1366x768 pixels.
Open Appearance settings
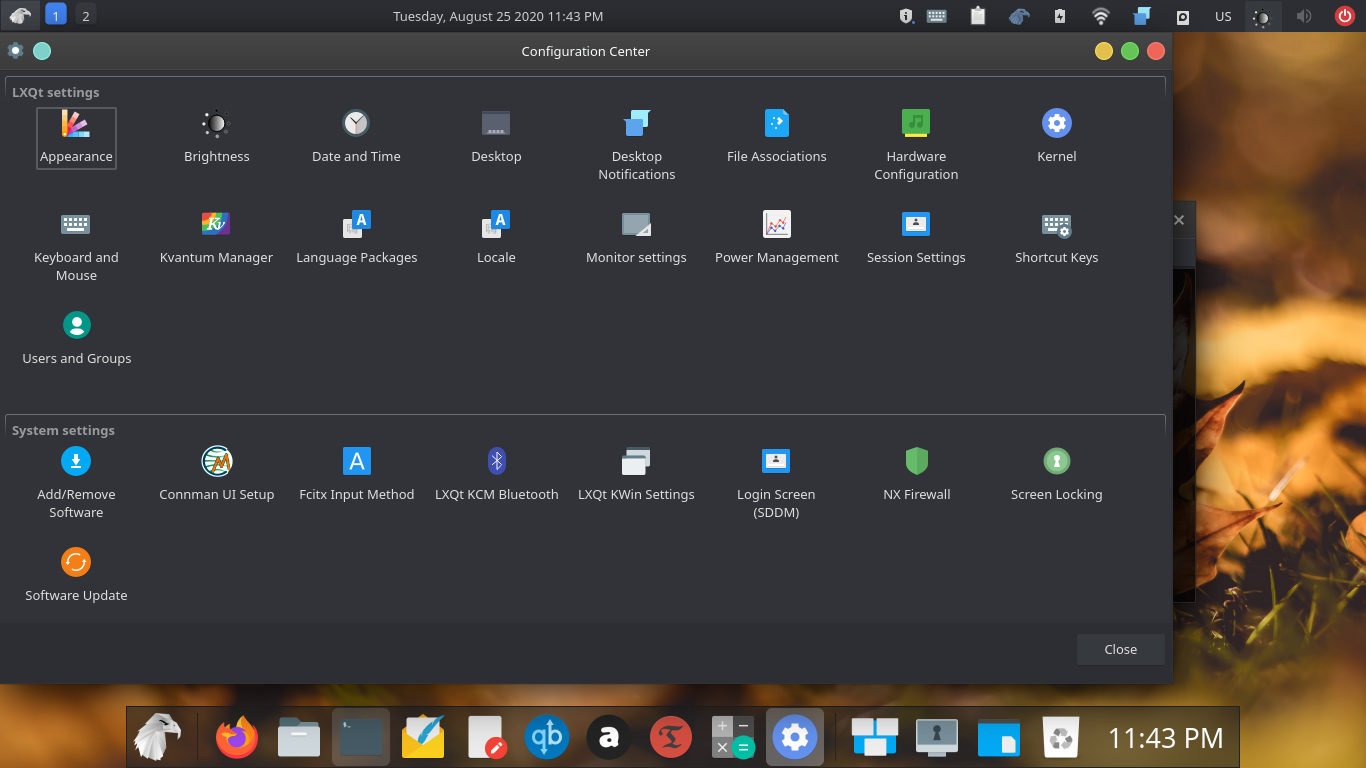click(x=76, y=138)
